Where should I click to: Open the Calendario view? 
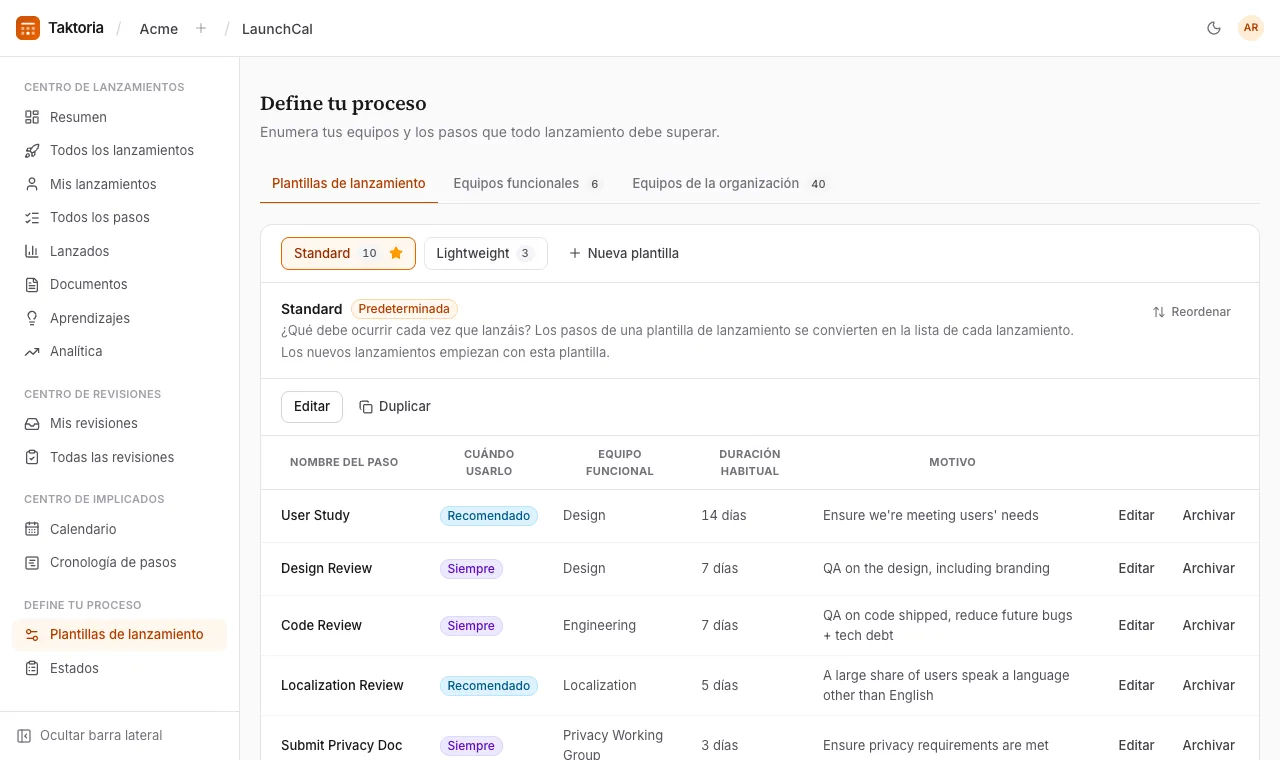click(x=120, y=529)
